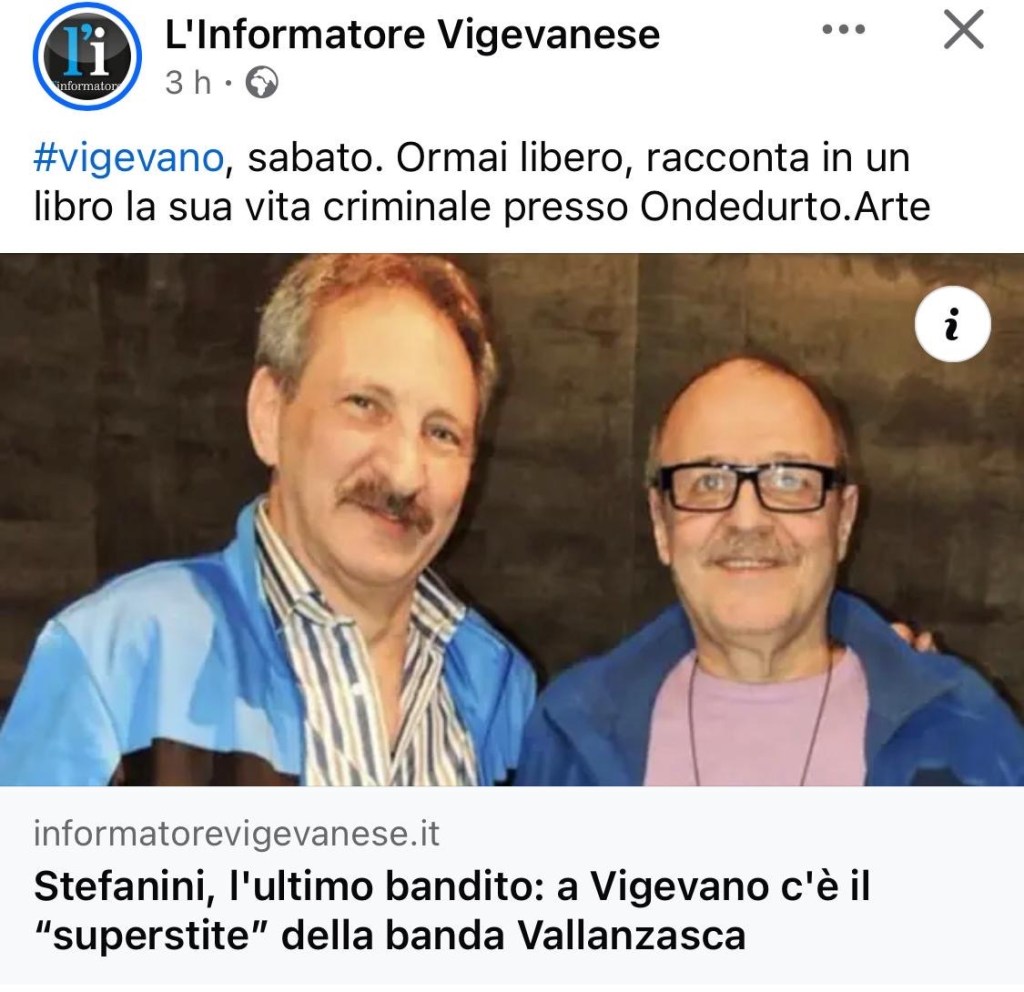Click the headline line mentioning "banda Vallanzasca"
Screen dimensions: 1024x992
pyautogui.click(x=389, y=935)
